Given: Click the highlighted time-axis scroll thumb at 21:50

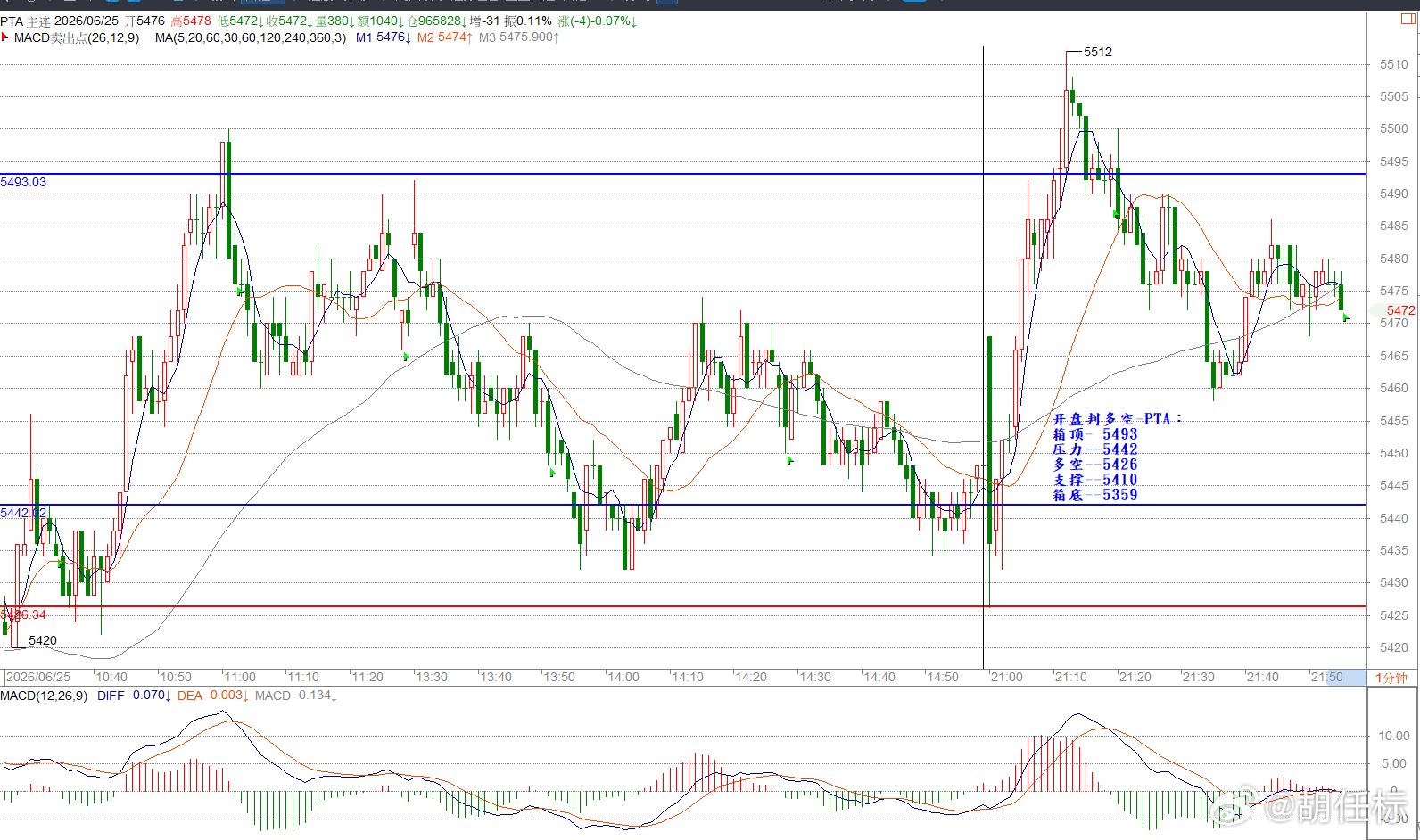Looking at the screenshot, I should point(1346,678).
